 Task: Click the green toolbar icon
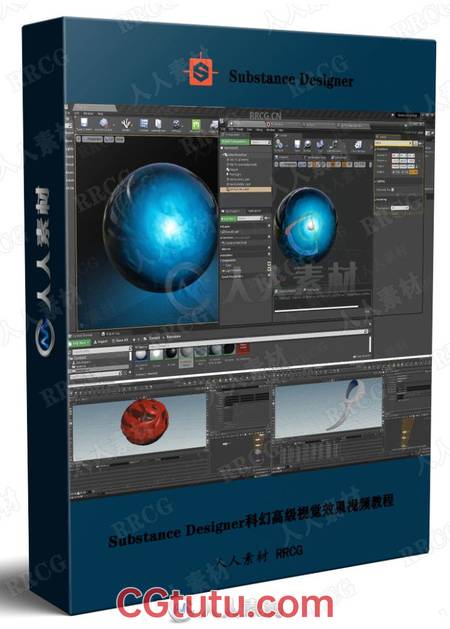197,126
